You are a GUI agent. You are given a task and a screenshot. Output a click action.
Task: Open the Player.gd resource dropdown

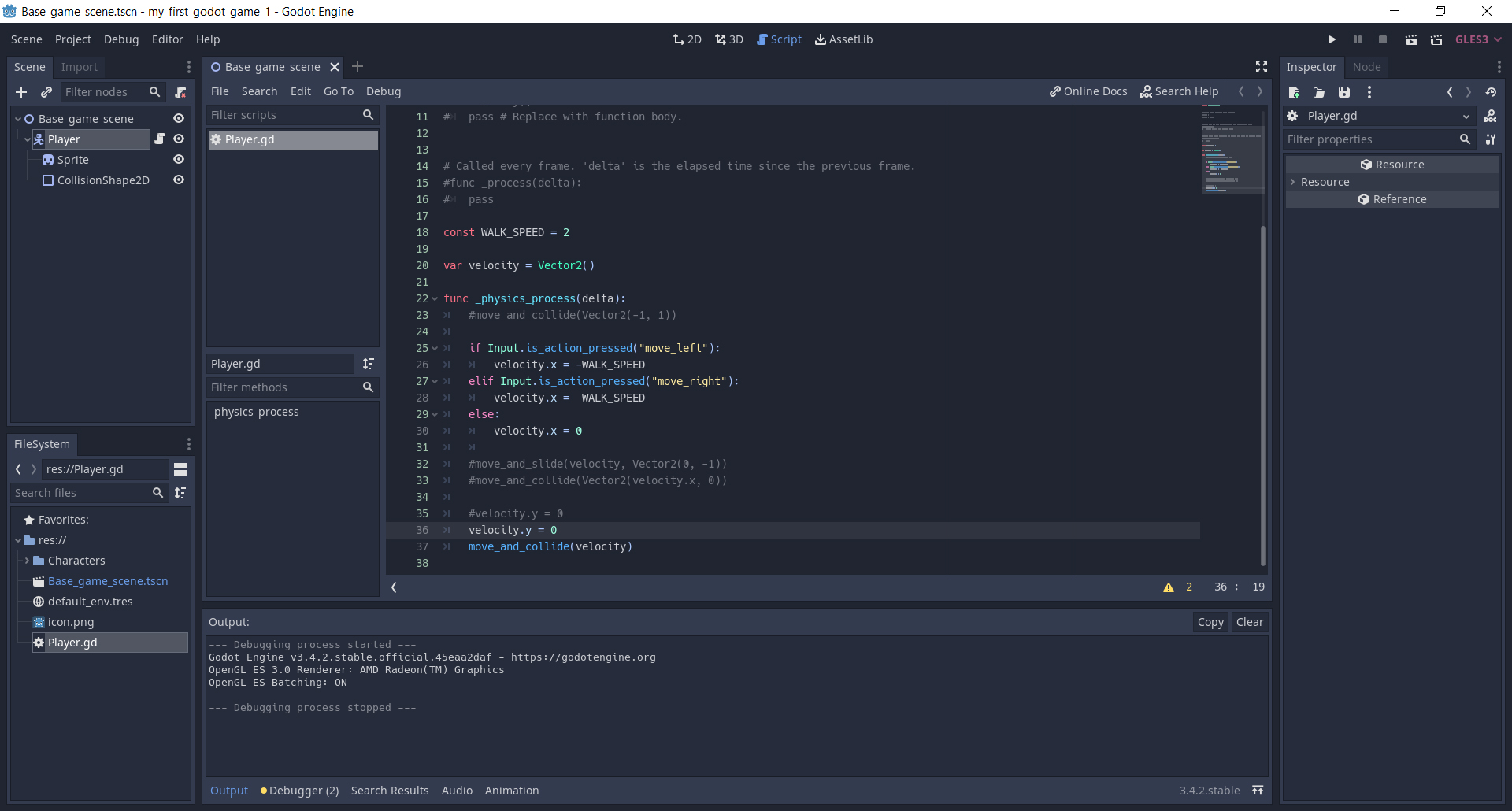(x=1381, y=116)
